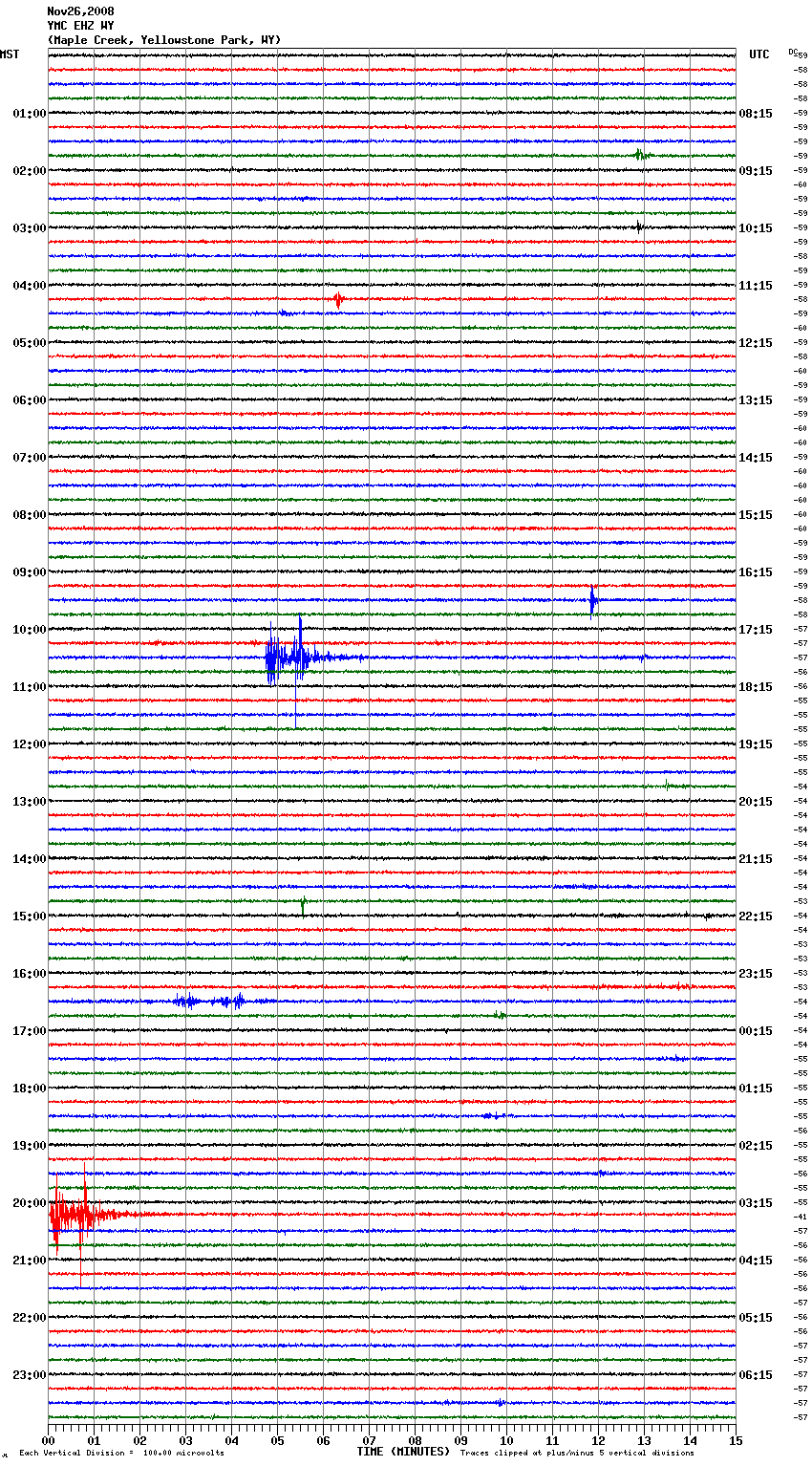
Task: Click the TIME (MINUTES) axis title
Action: [403, 1452]
